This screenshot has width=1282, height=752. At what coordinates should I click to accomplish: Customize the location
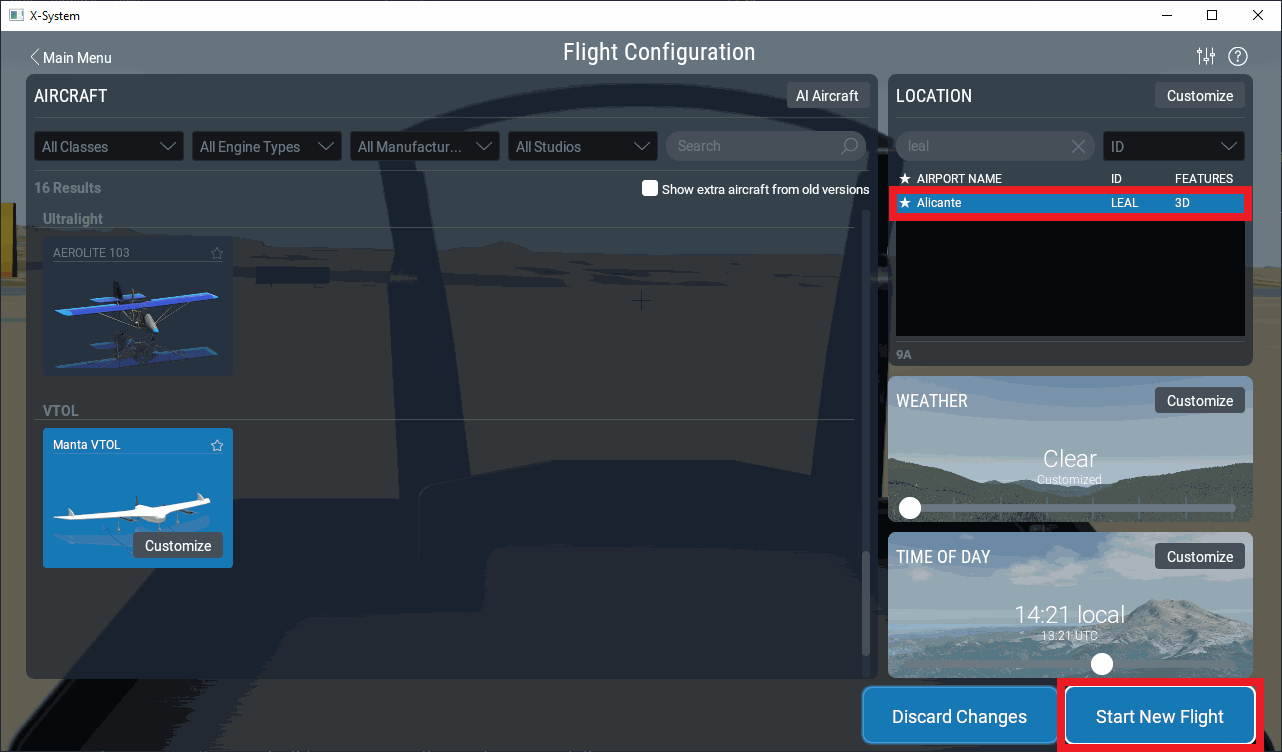(x=1200, y=96)
